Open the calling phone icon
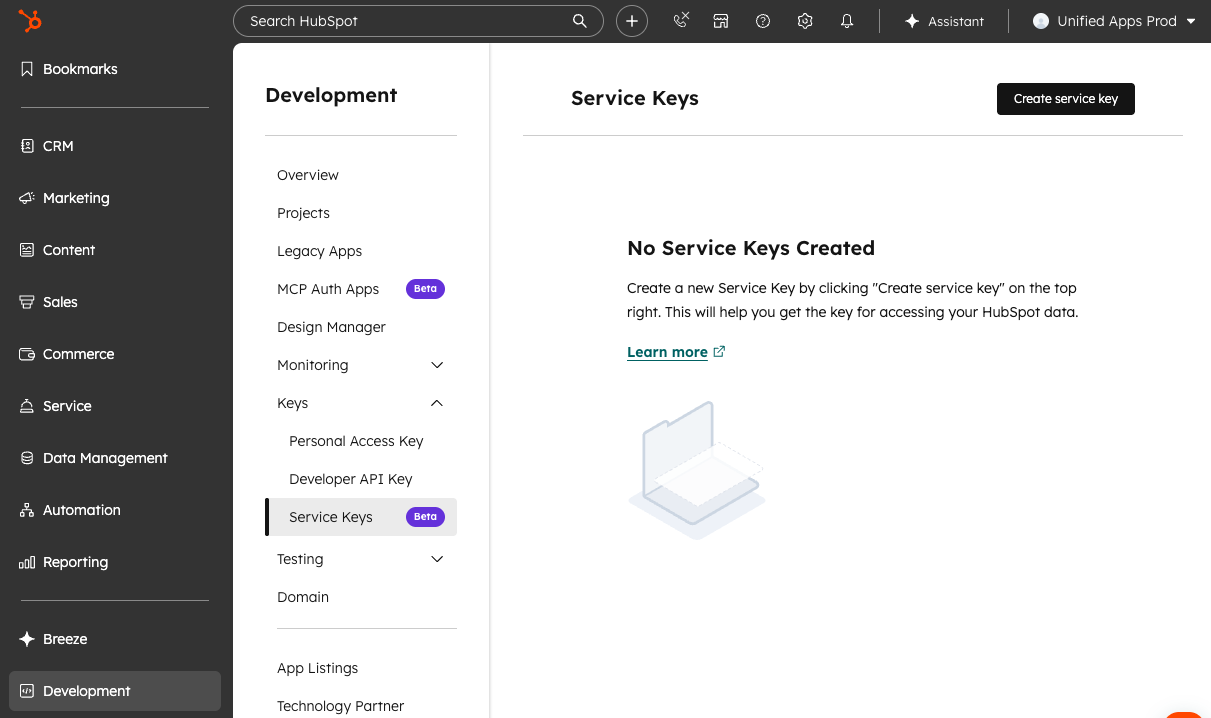 (681, 20)
